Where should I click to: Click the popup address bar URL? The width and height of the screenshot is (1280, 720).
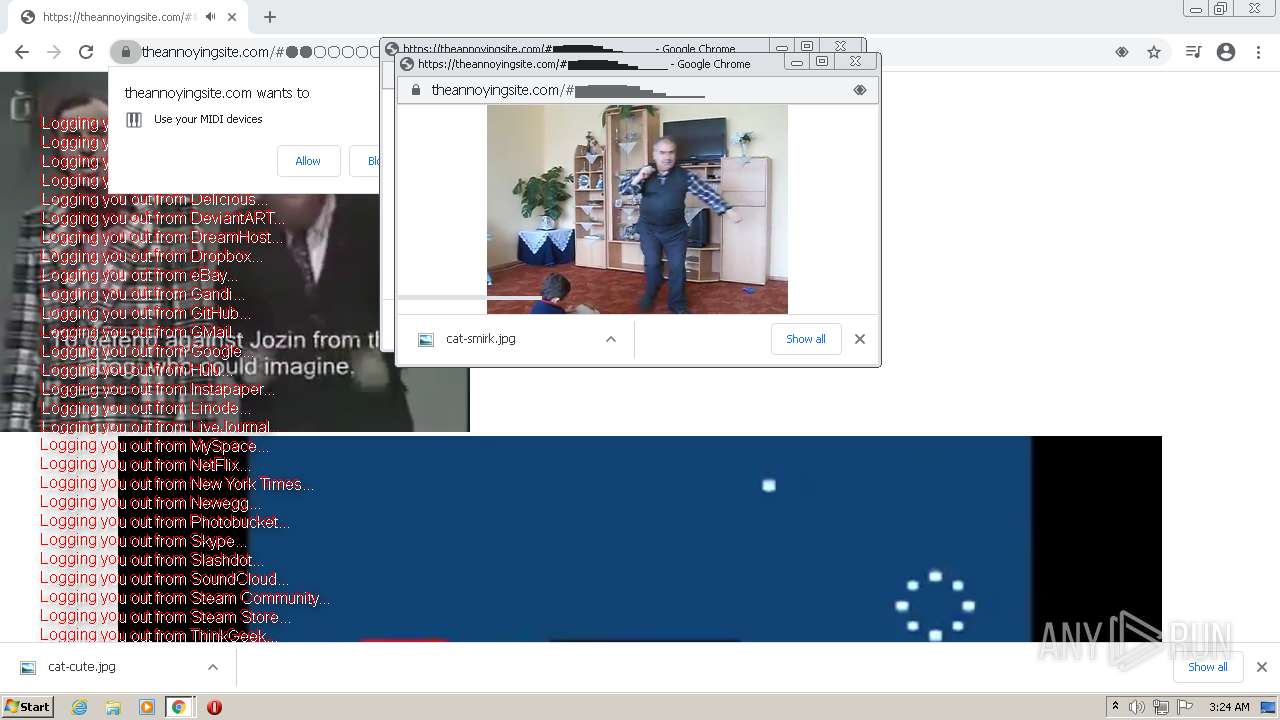(567, 90)
